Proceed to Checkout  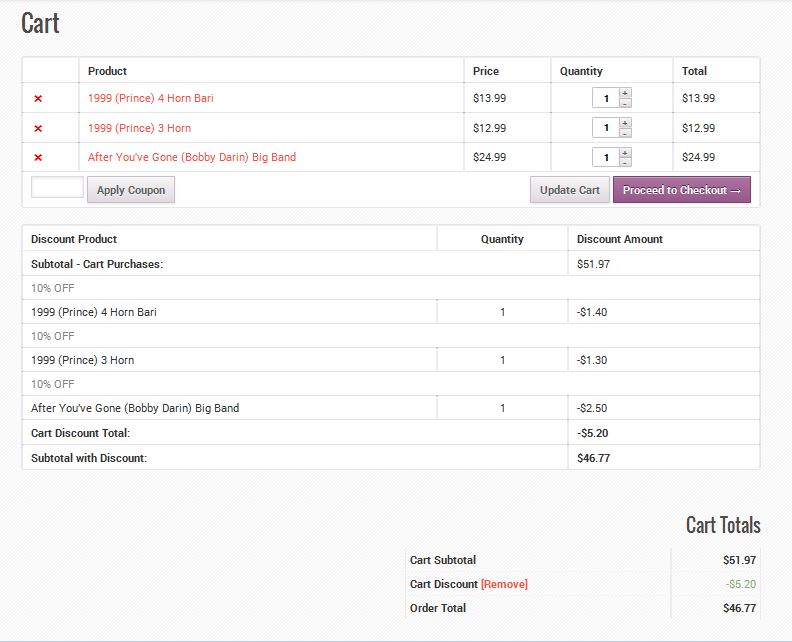point(682,190)
